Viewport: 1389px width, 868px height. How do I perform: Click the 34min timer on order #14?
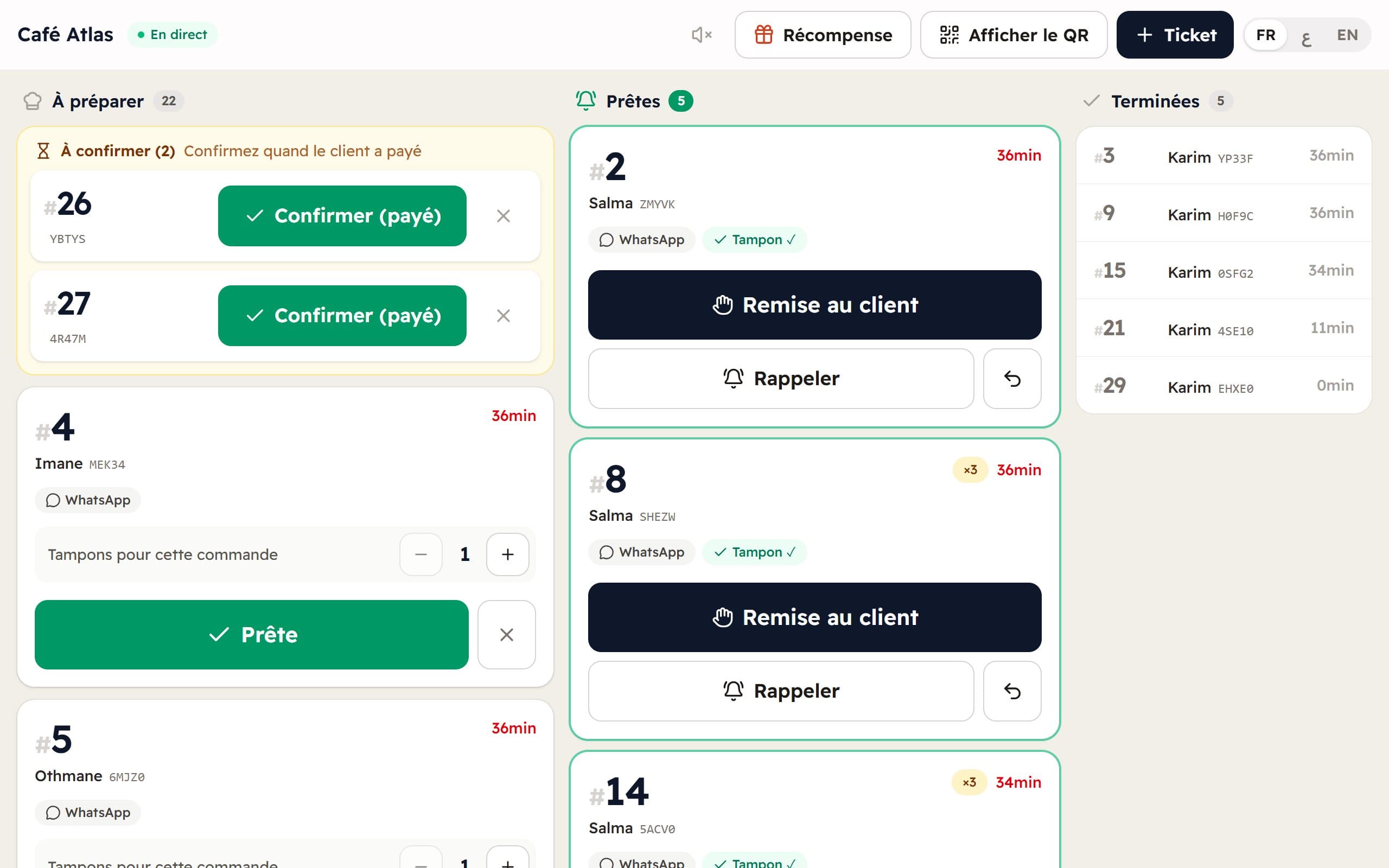(1018, 782)
